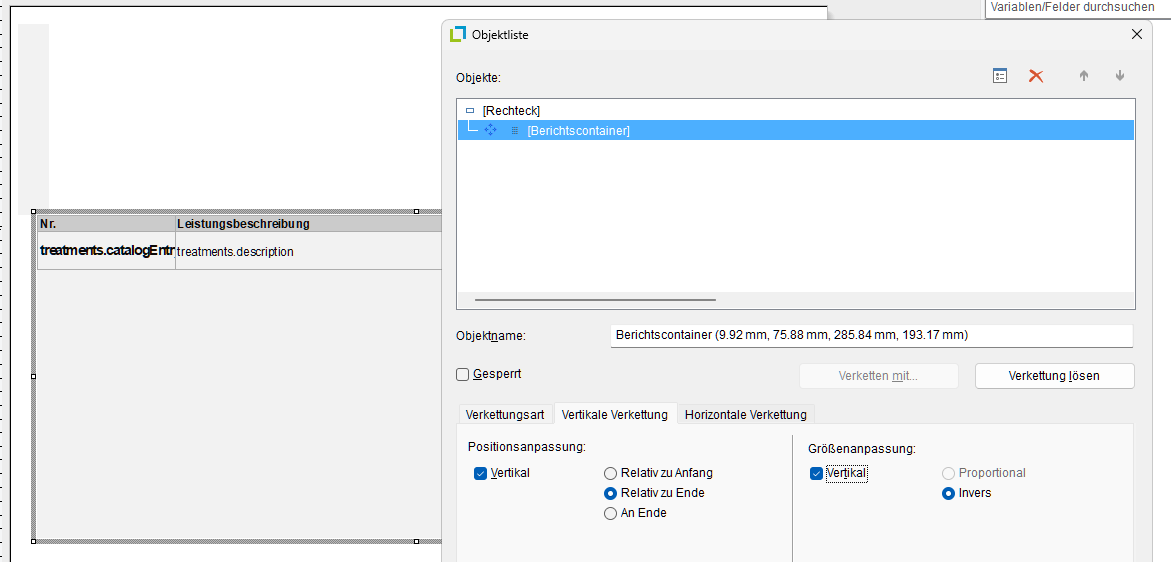Switch to the Verkettungsart tab
This screenshot has height=562, width=1171.
point(505,414)
